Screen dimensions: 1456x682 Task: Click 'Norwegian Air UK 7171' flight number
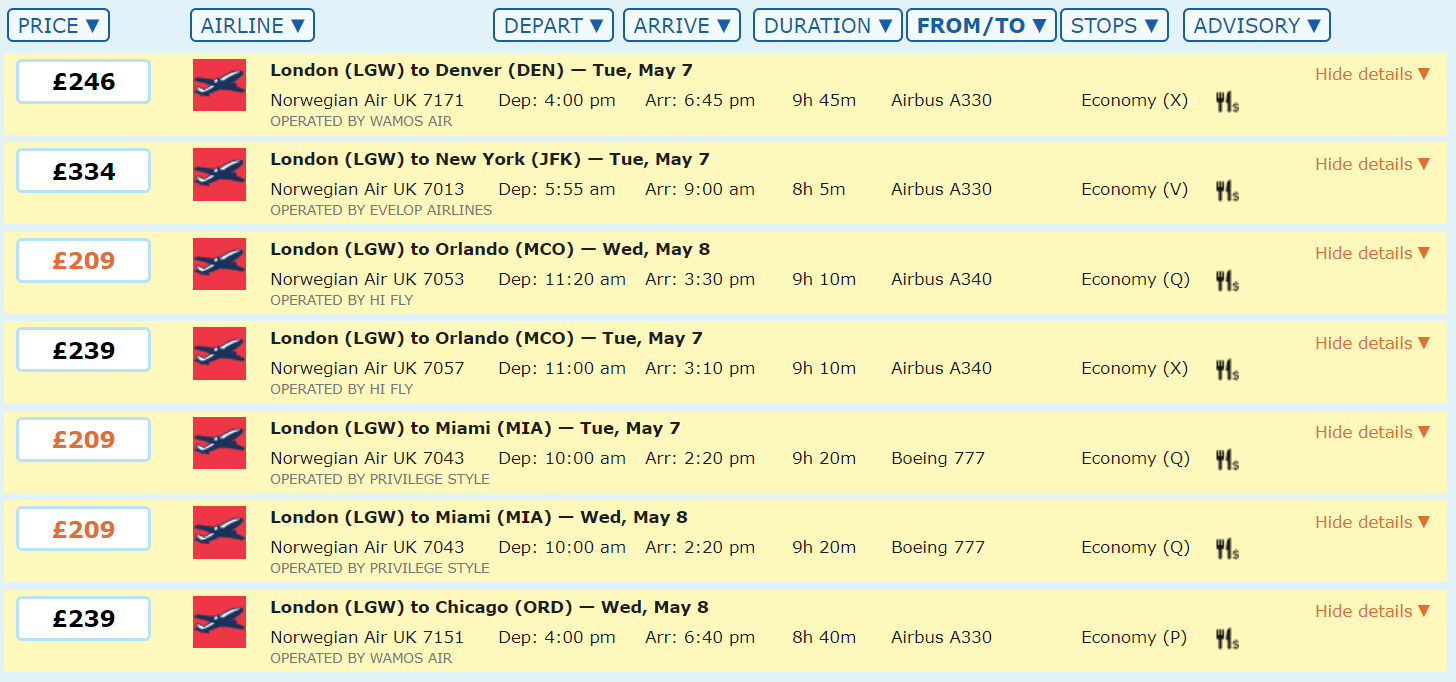pos(367,100)
